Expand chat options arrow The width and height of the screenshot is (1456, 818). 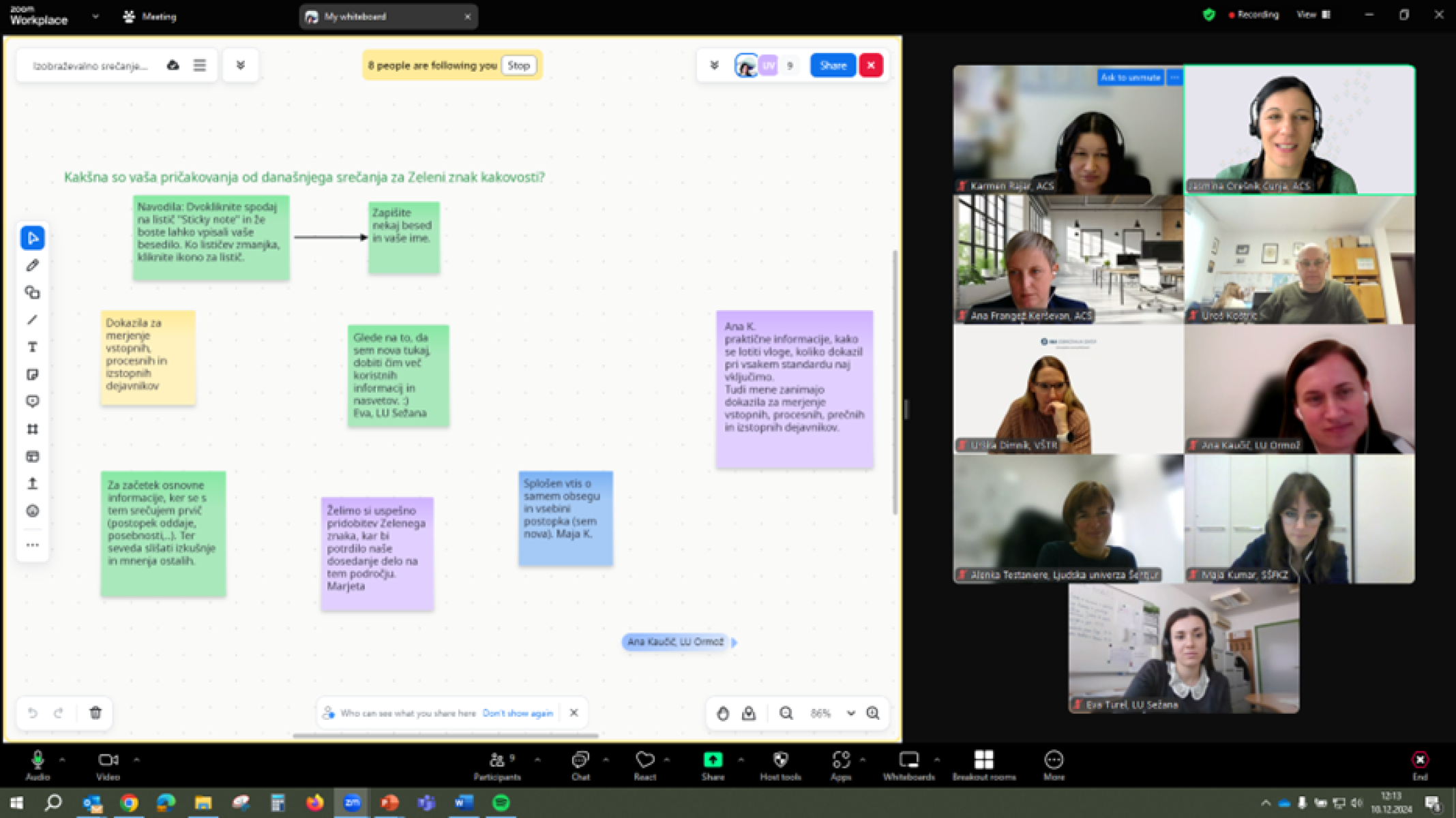606,759
